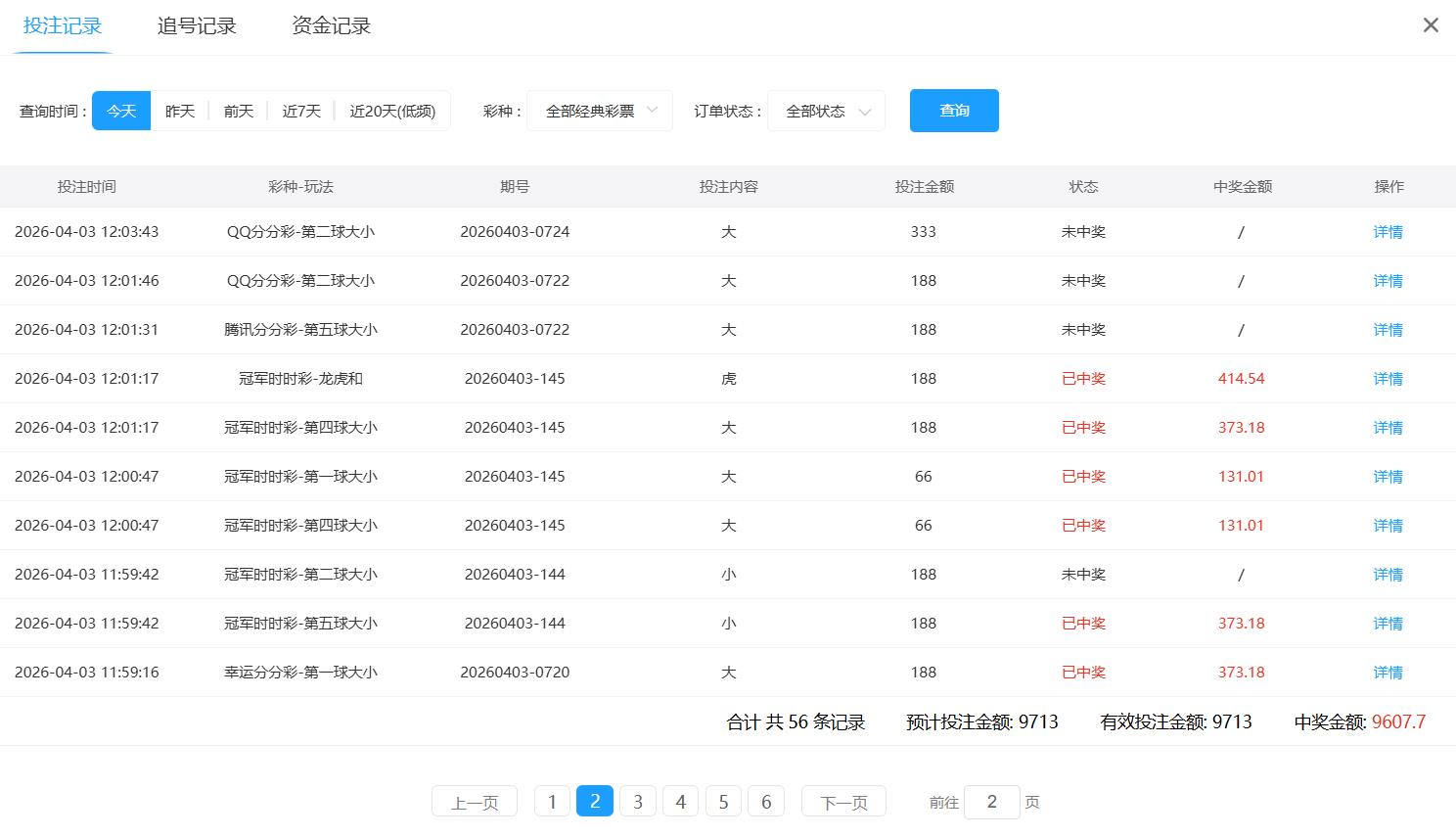Open details of the 幸运分分彩 record
This screenshot has height=837, width=1456.
pos(1387,672)
